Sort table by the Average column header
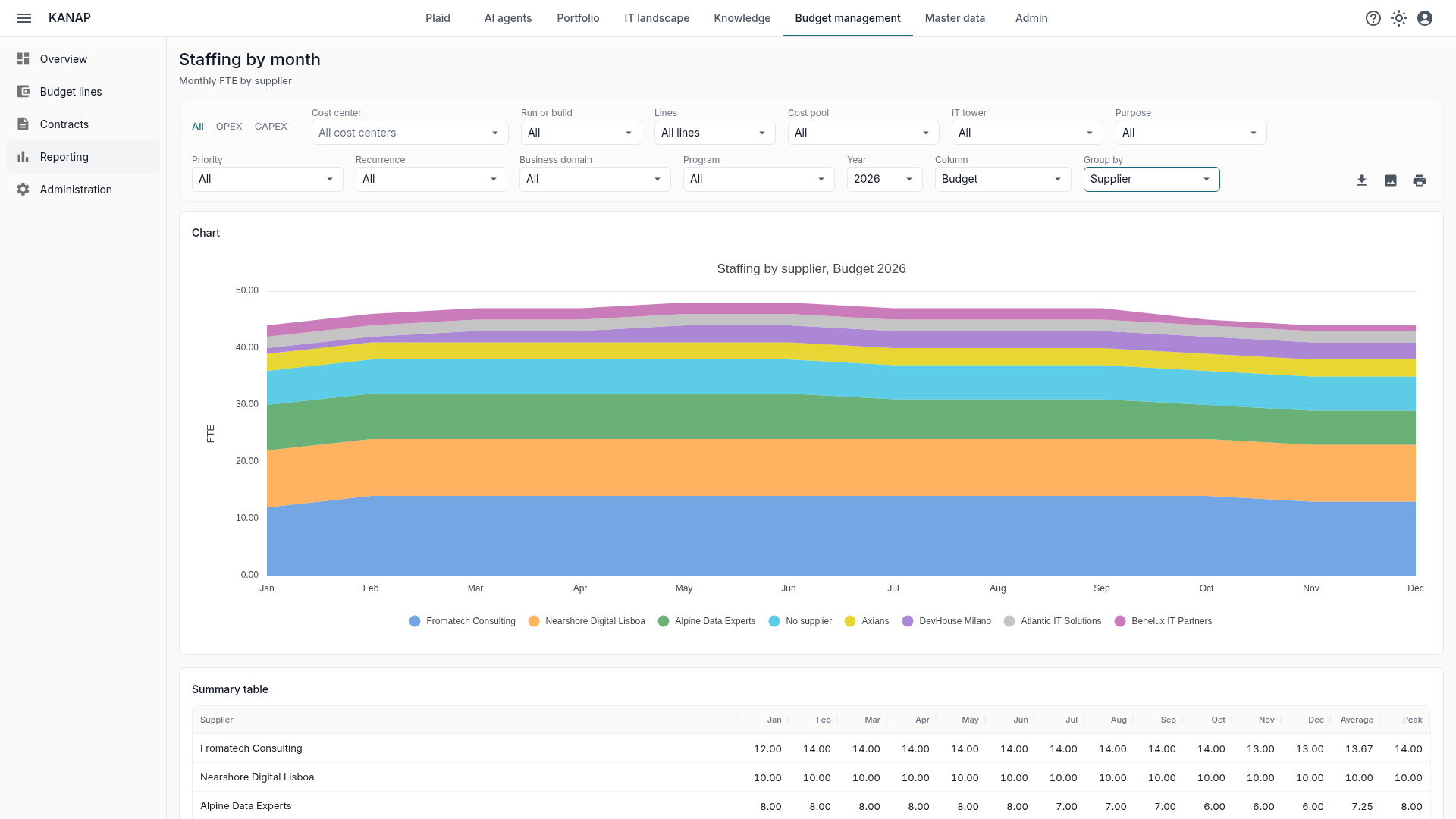 pos(1357,720)
